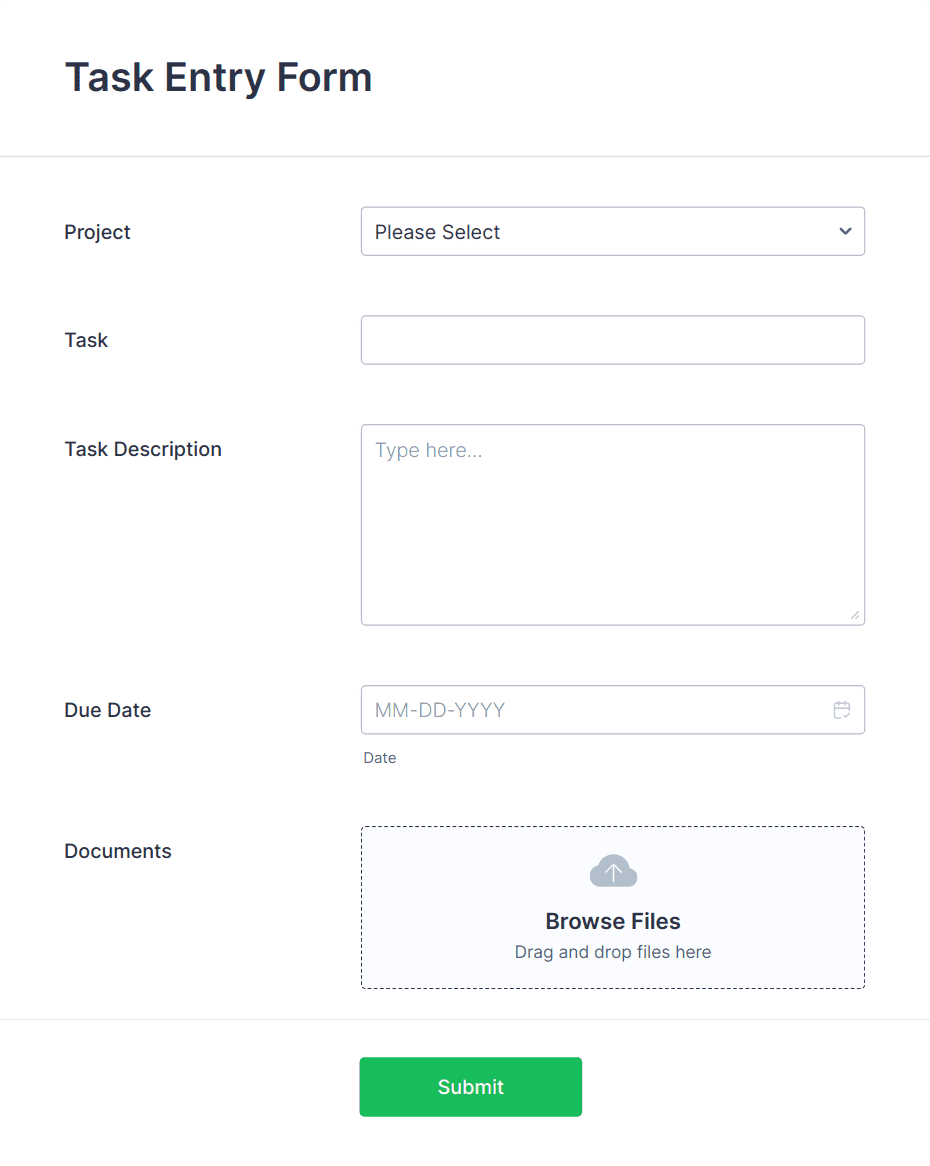Click the drag and drop files zone
930x1166 pixels.
pyautogui.click(x=612, y=952)
